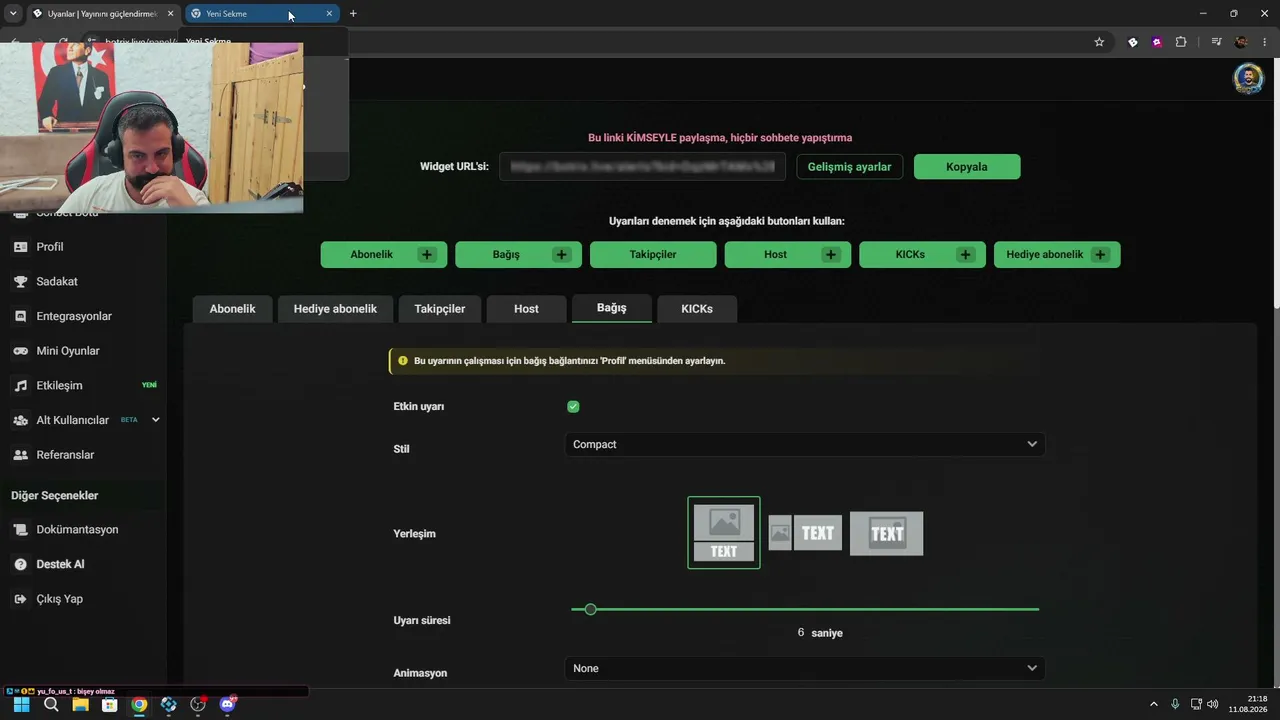Click the Uyarı süresi slider handle
This screenshot has width=1280, height=720.
pos(591,609)
